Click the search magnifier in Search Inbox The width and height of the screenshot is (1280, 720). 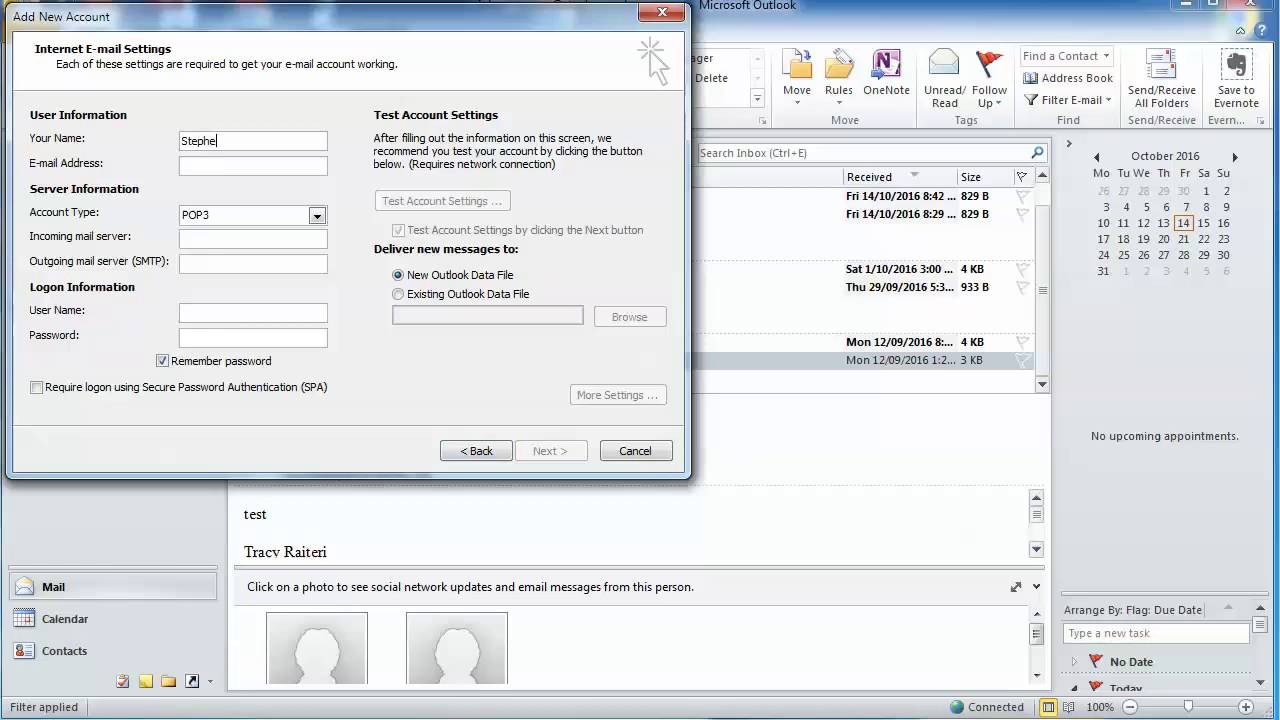pyautogui.click(x=1037, y=153)
